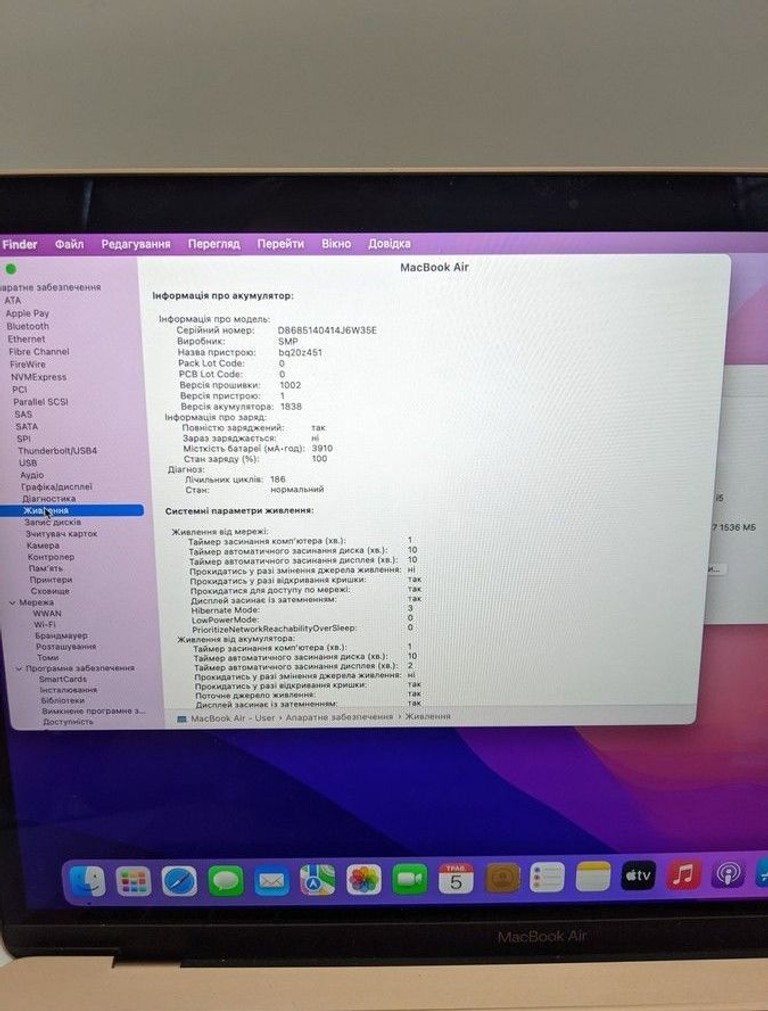The height and width of the screenshot is (1011, 768).
Task: Launch Safari from the Dock
Action: click(x=179, y=881)
